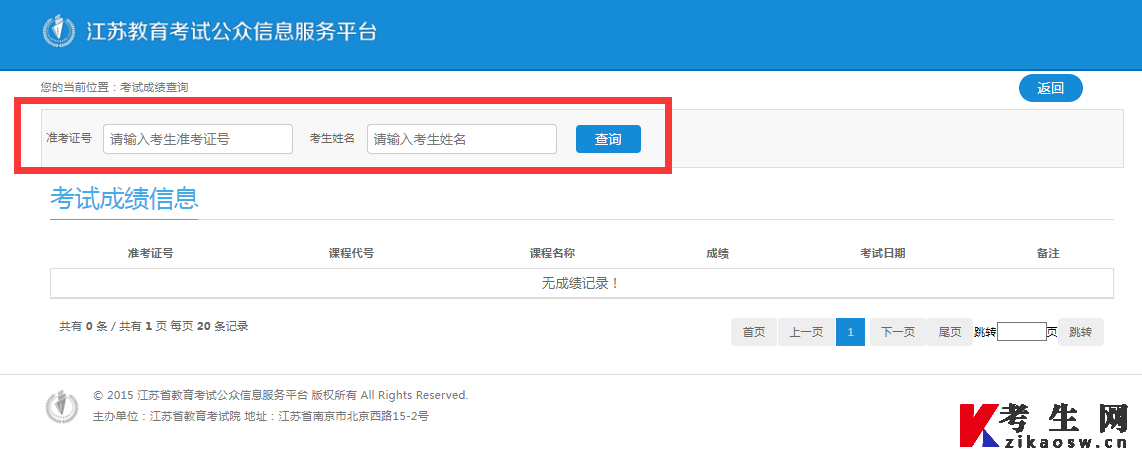
Task: Click the © 2015 copyright line in footer
Action: pos(280,395)
